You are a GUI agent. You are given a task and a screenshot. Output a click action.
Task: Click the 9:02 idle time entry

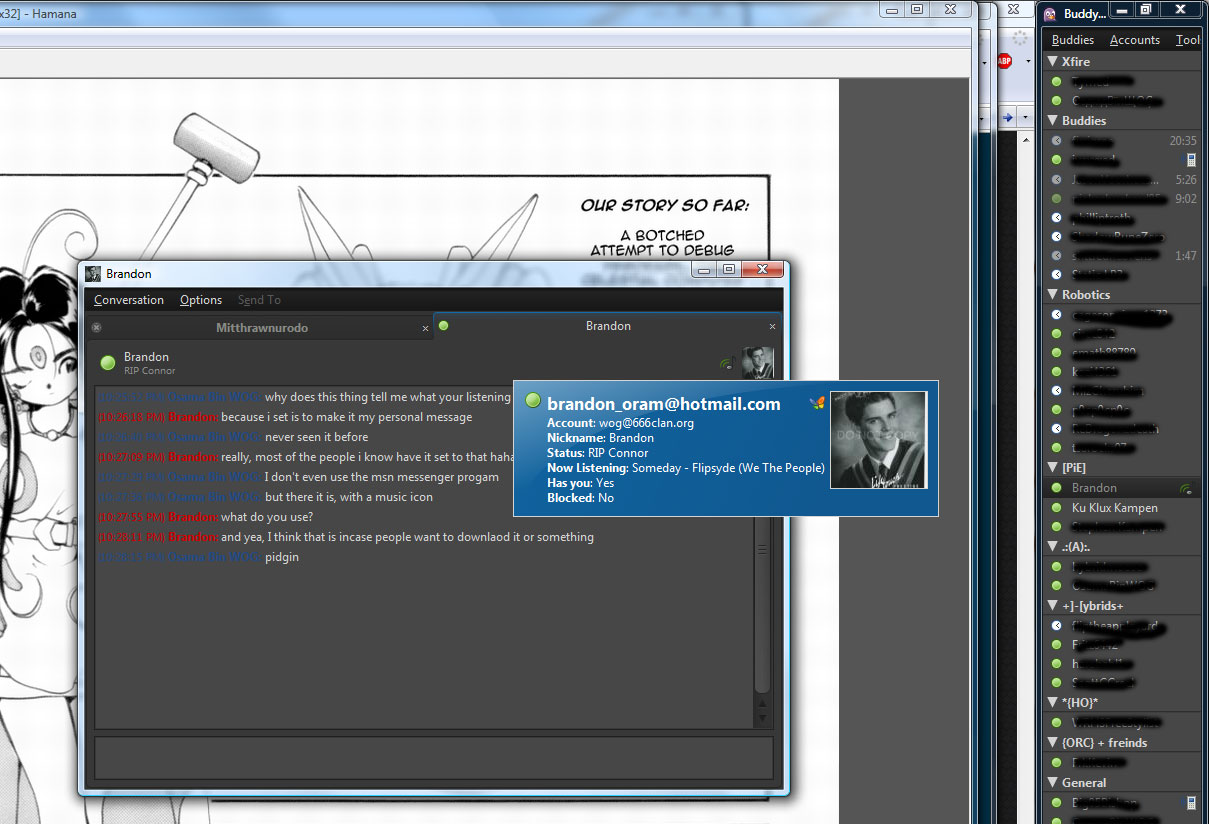click(1186, 199)
